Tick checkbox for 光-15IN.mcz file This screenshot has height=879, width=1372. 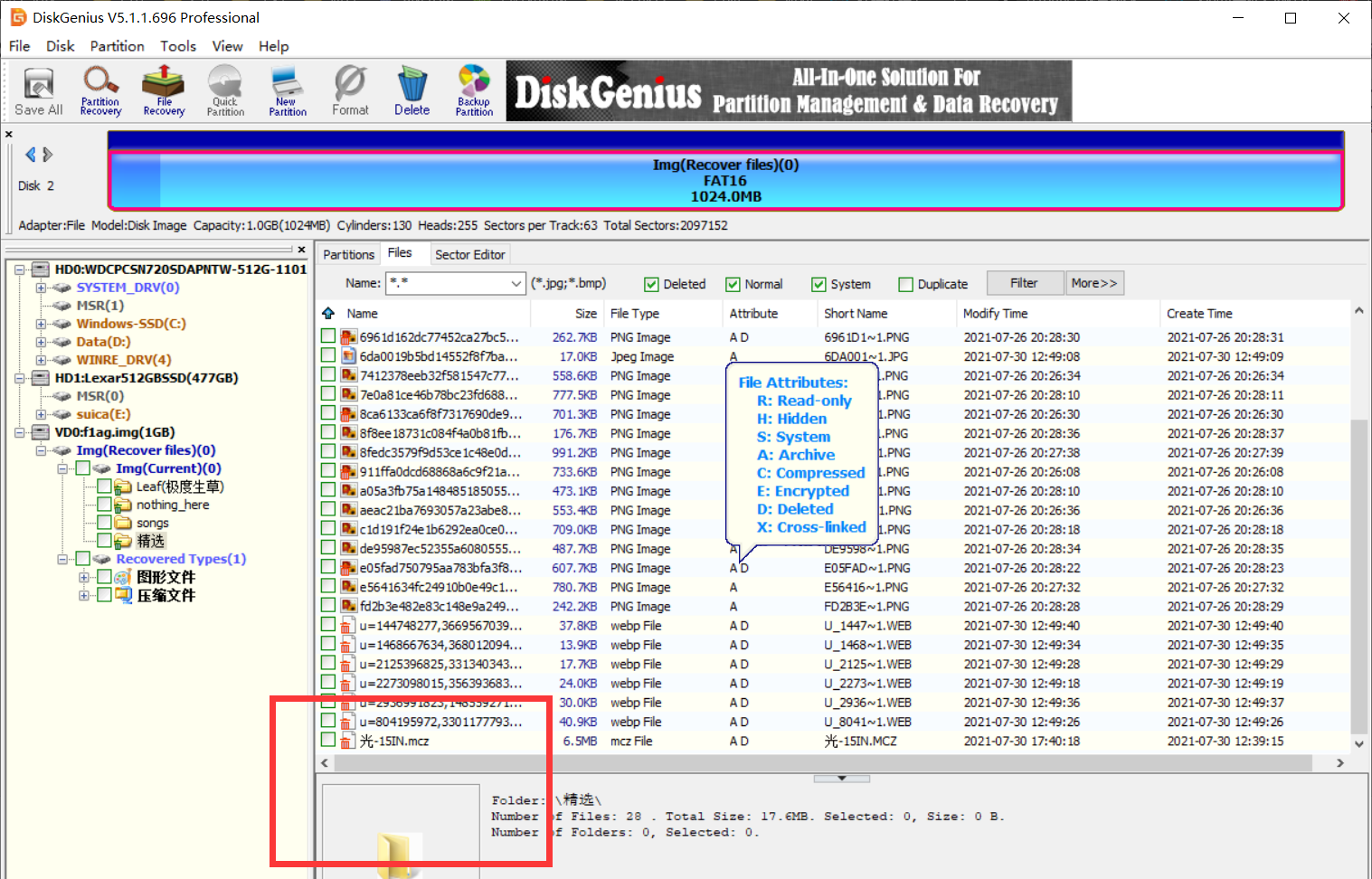point(328,741)
